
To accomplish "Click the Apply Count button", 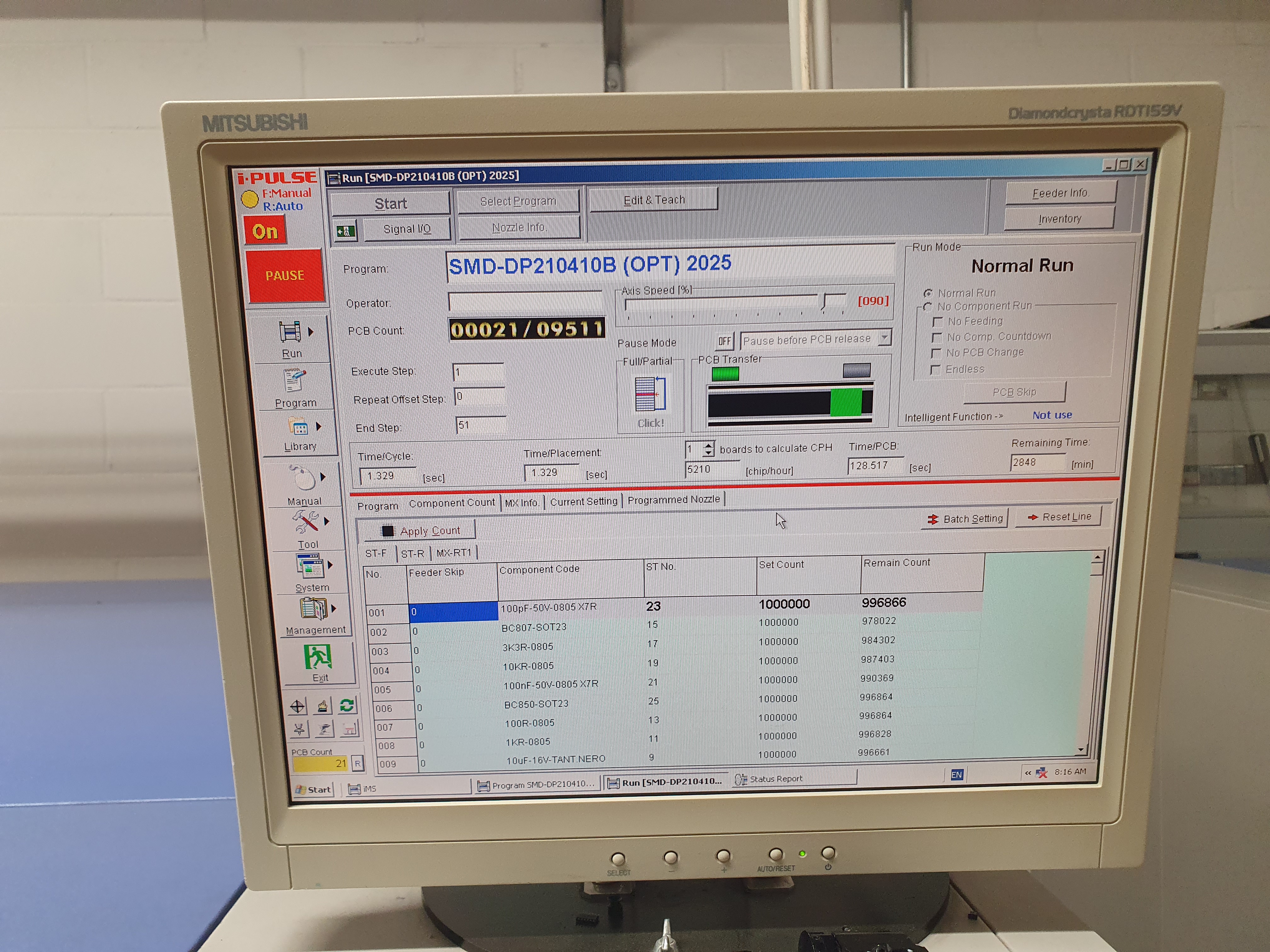I will [x=420, y=531].
